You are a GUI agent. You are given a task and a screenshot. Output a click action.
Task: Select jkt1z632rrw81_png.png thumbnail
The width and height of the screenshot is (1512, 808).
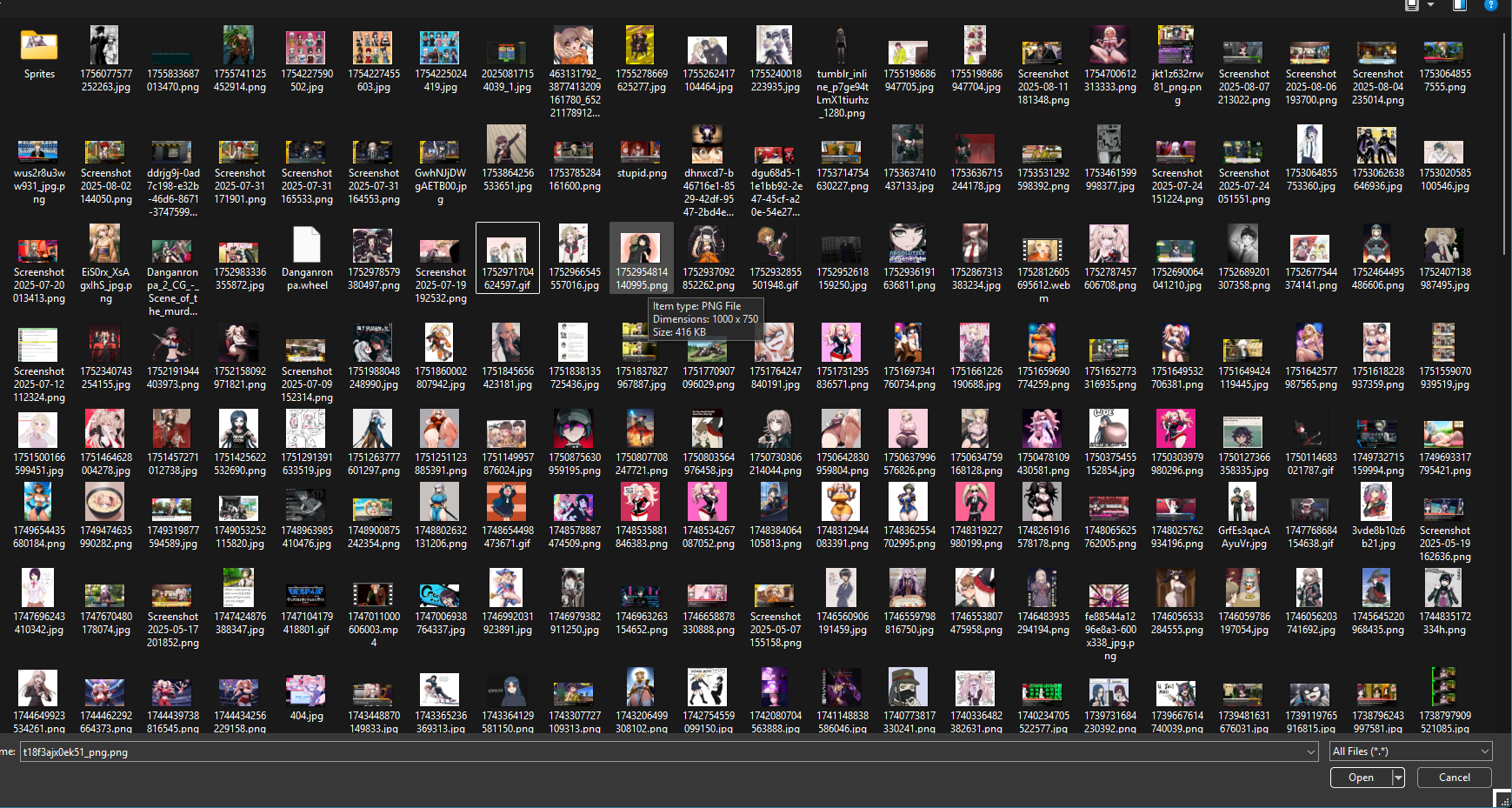(x=1177, y=45)
